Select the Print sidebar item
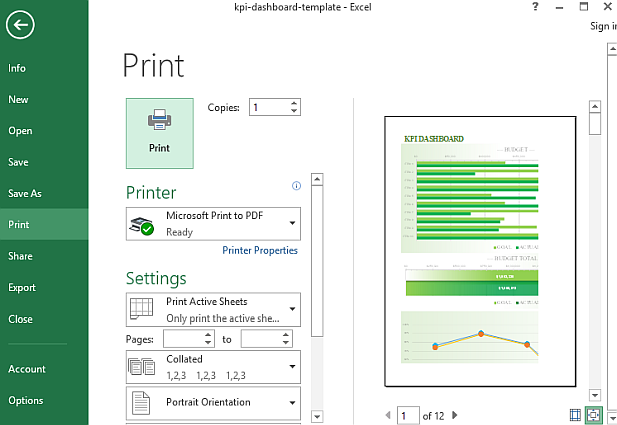 click(44, 224)
